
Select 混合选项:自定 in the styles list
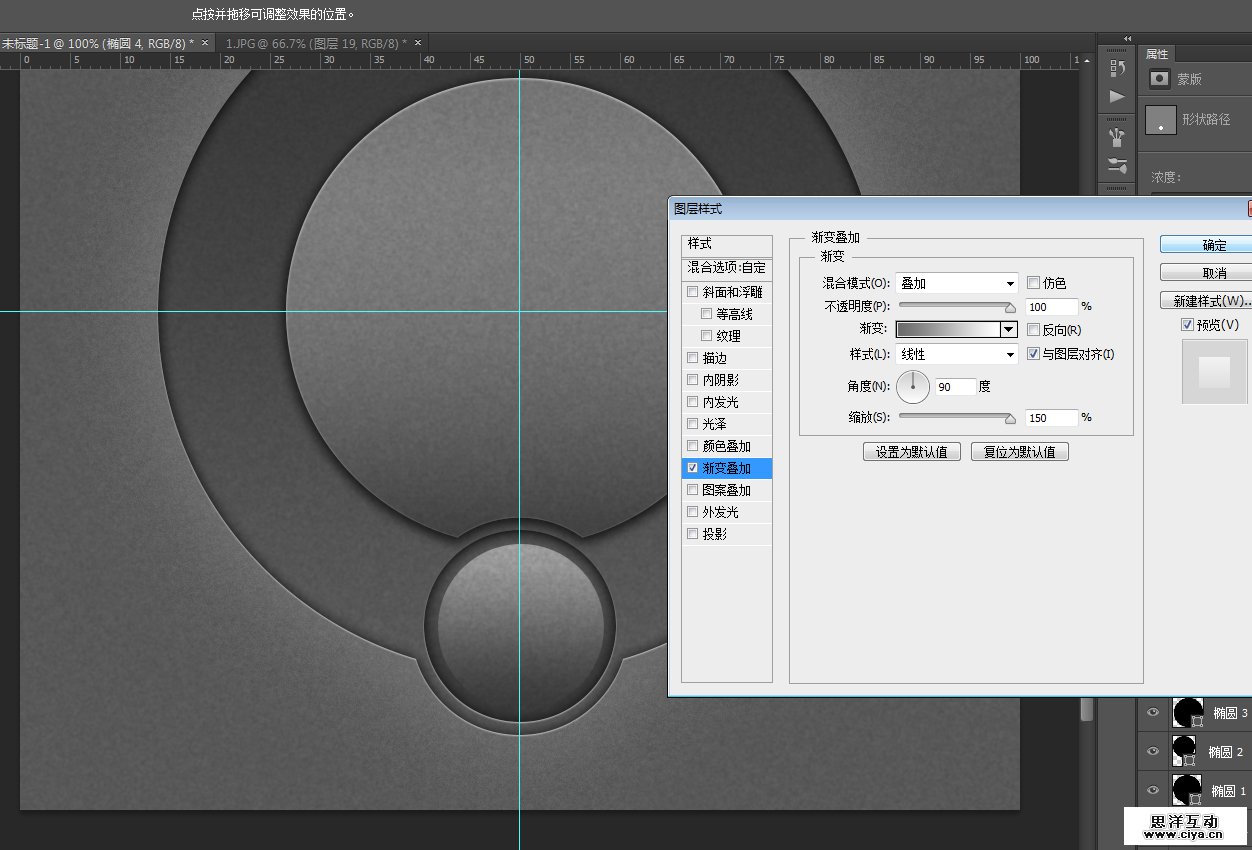[x=726, y=268]
